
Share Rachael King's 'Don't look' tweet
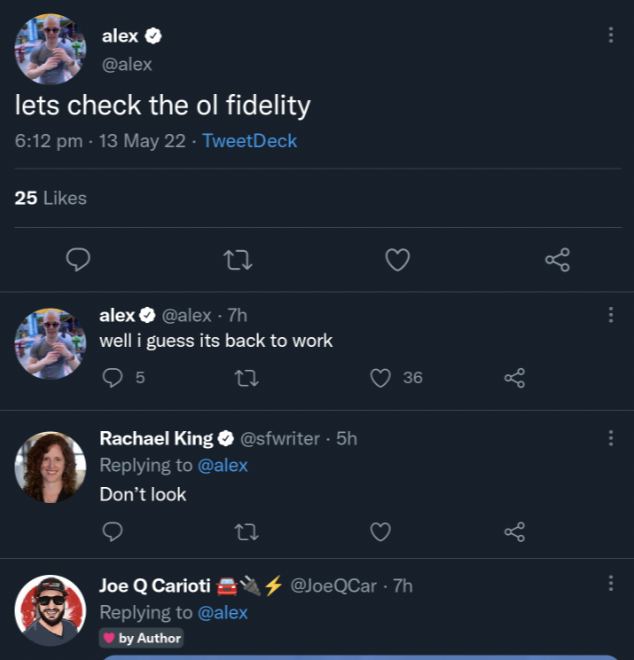coord(514,531)
